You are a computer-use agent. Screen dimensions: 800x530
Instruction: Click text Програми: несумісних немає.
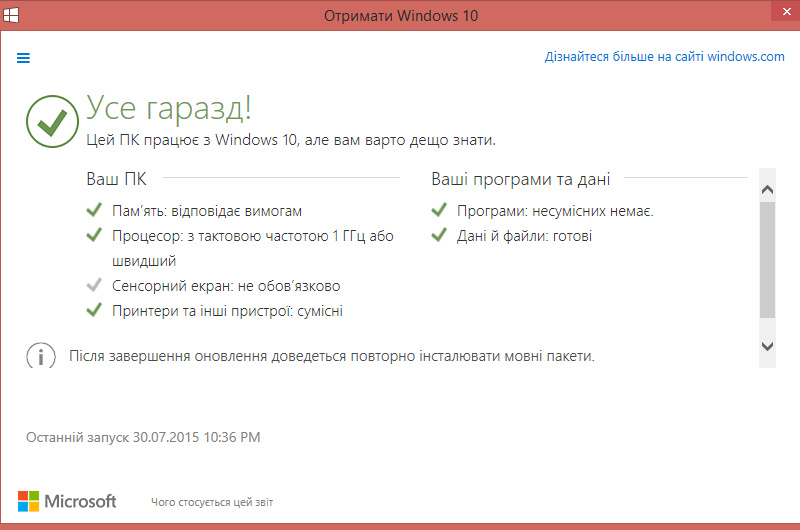(x=555, y=211)
